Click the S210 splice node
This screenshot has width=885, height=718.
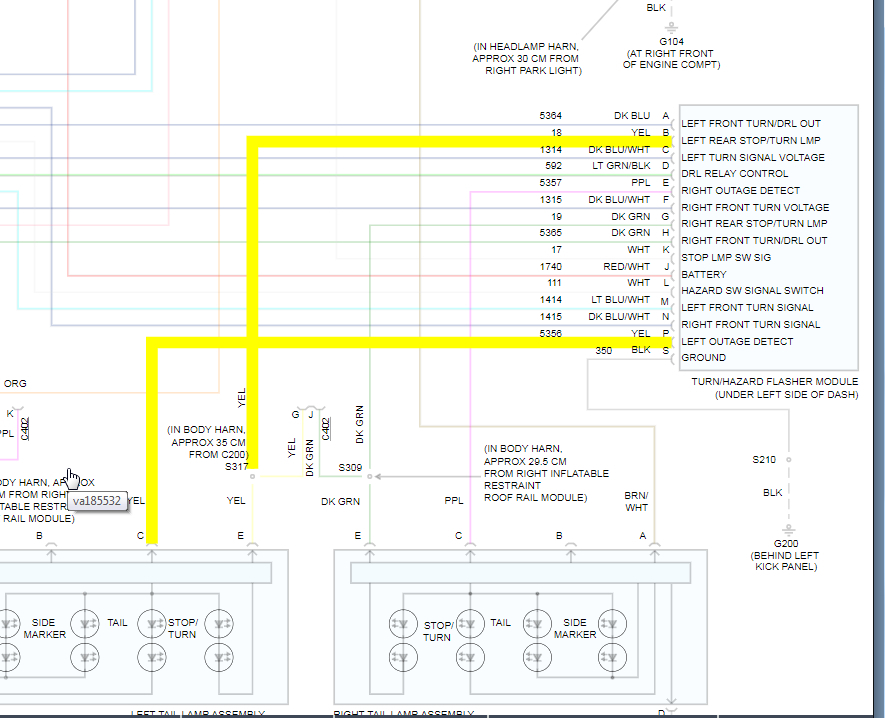pyautogui.click(x=788, y=459)
